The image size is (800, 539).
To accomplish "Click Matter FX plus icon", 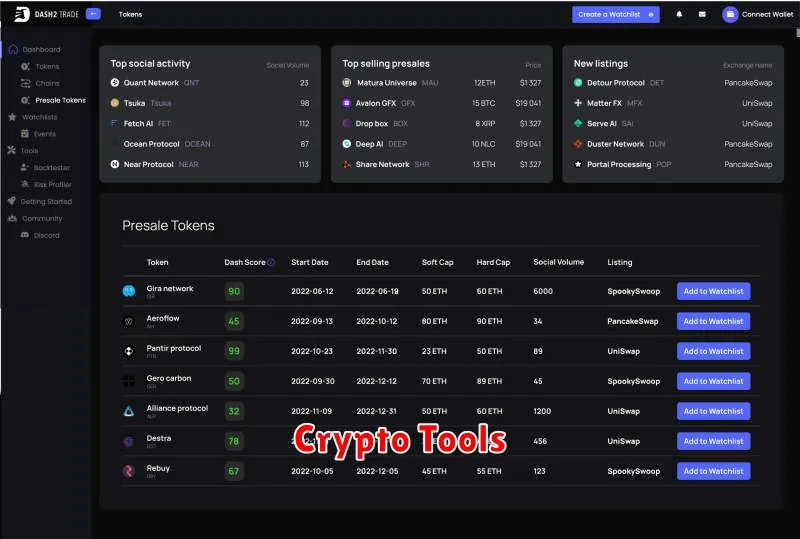I will point(578,103).
